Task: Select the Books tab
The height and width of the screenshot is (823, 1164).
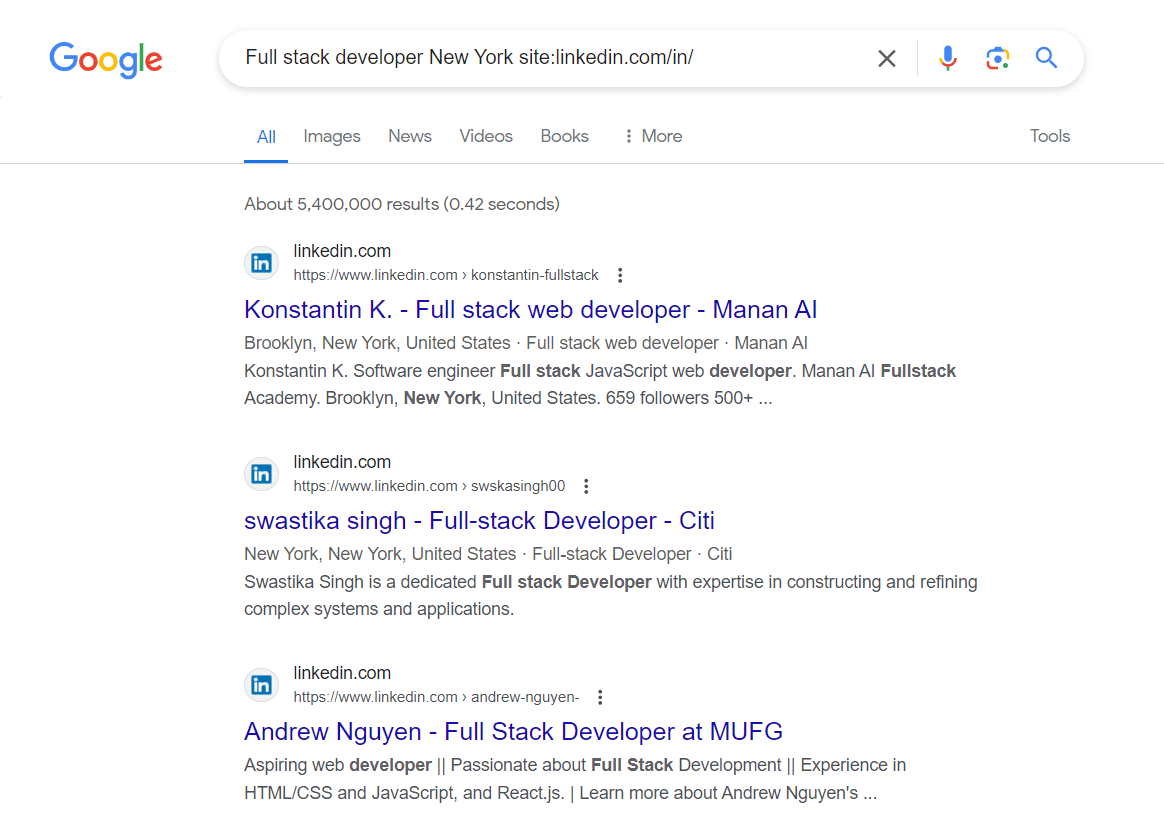Action: pos(564,136)
